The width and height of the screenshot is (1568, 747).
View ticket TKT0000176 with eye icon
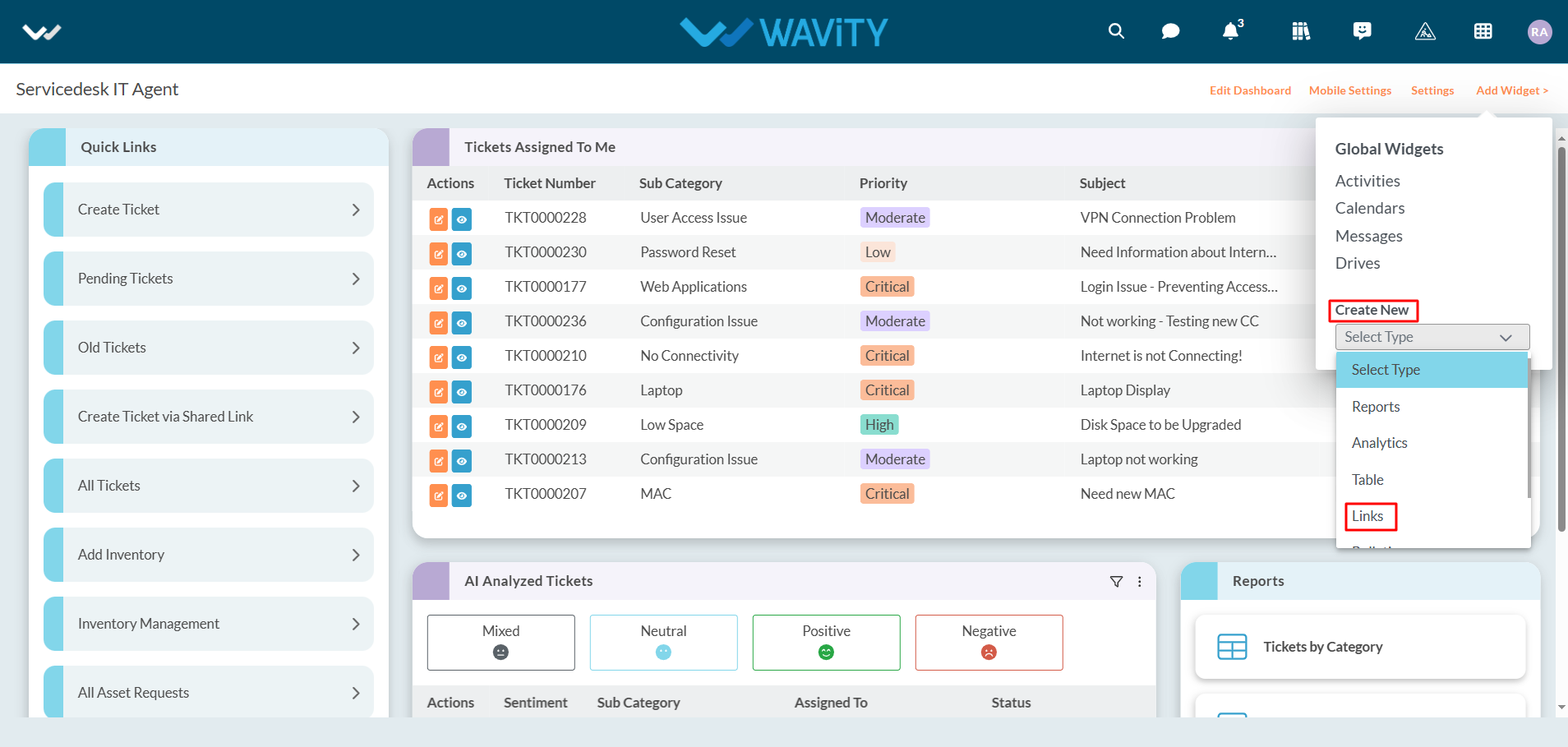pos(462,392)
